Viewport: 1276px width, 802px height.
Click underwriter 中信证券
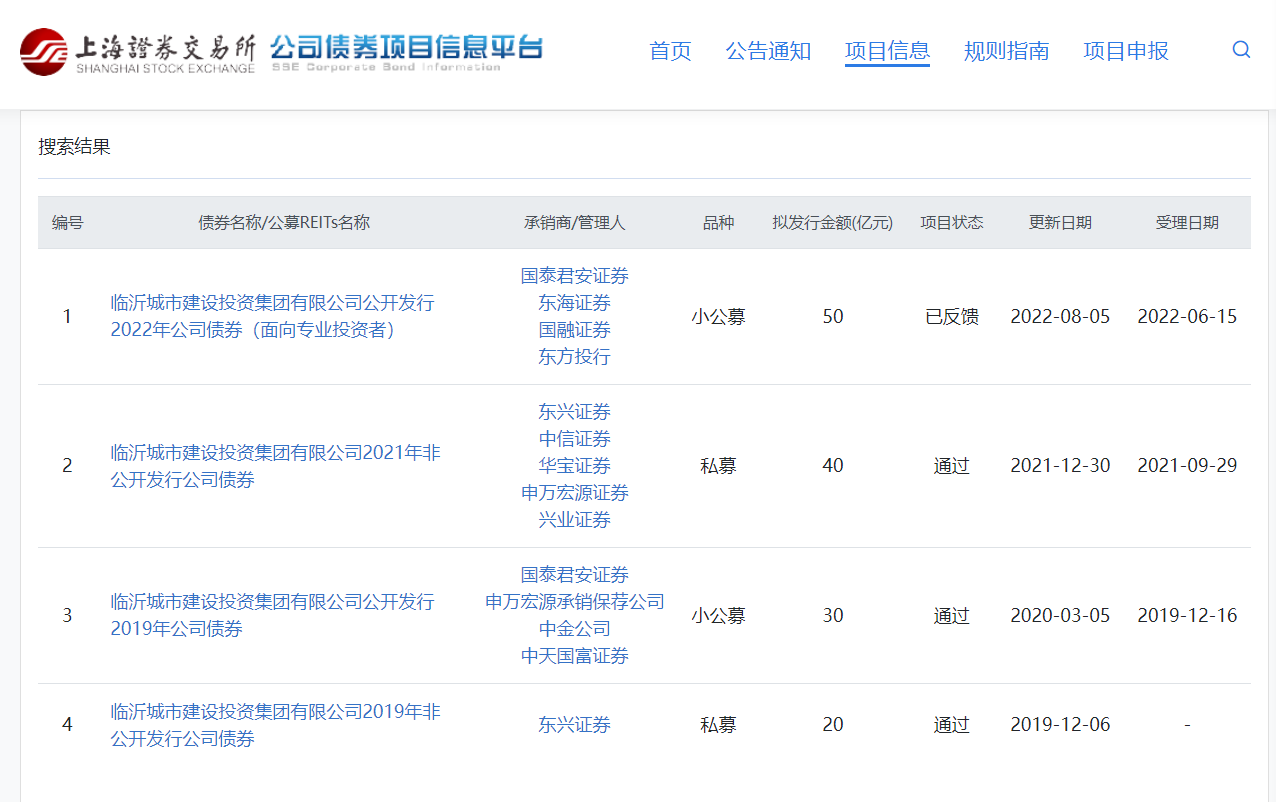[x=574, y=439]
